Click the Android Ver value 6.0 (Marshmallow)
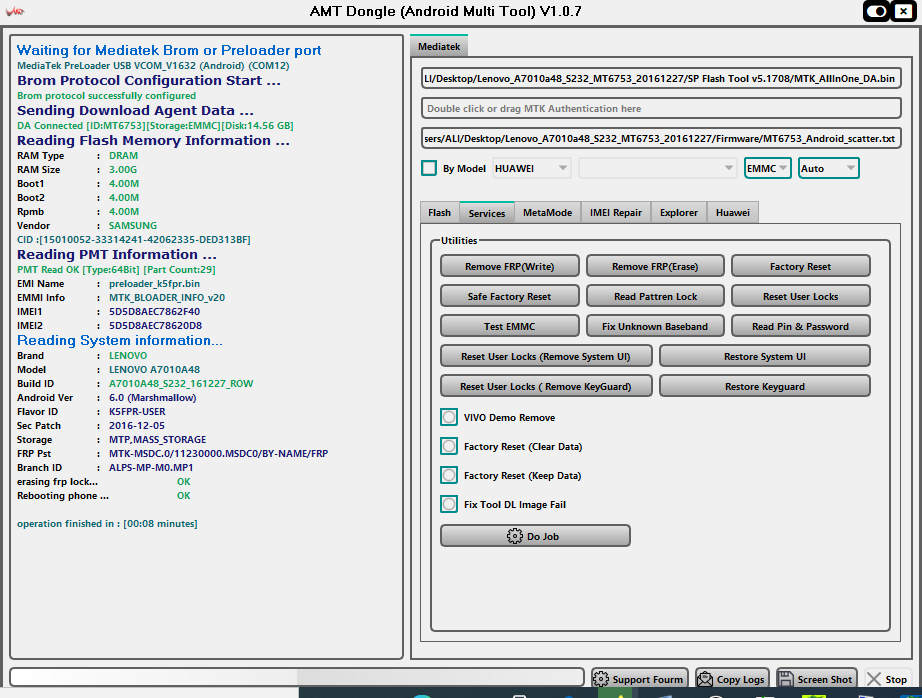The width and height of the screenshot is (922, 698). [153, 398]
